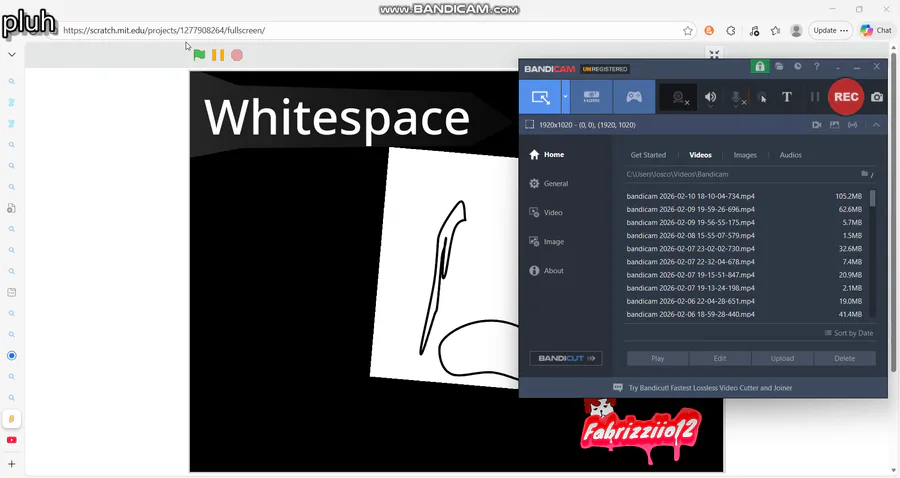Open the browser extensions puzzle icon
900x478 pixels.
731,30
